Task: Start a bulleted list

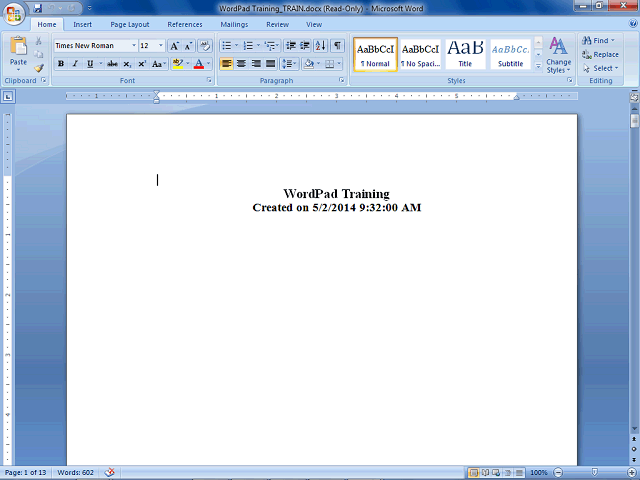Action: click(x=227, y=46)
